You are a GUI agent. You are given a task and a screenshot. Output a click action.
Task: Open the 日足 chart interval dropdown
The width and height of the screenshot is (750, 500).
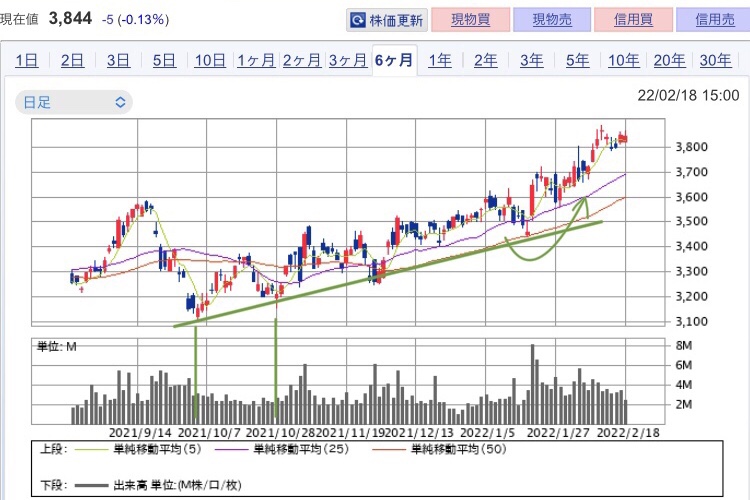pos(74,102)
